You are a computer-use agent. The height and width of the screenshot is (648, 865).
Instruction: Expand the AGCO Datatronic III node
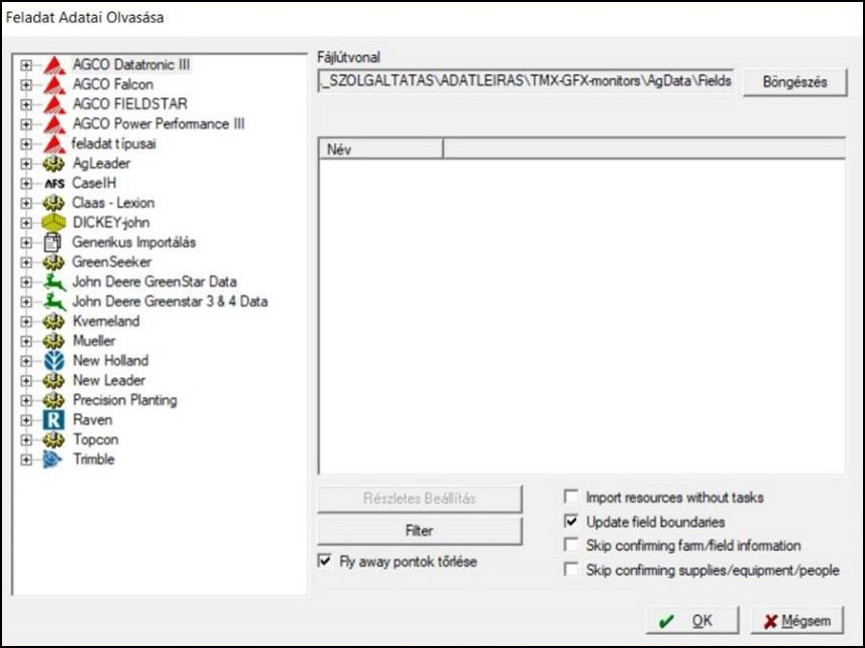[x=25, y=65]
